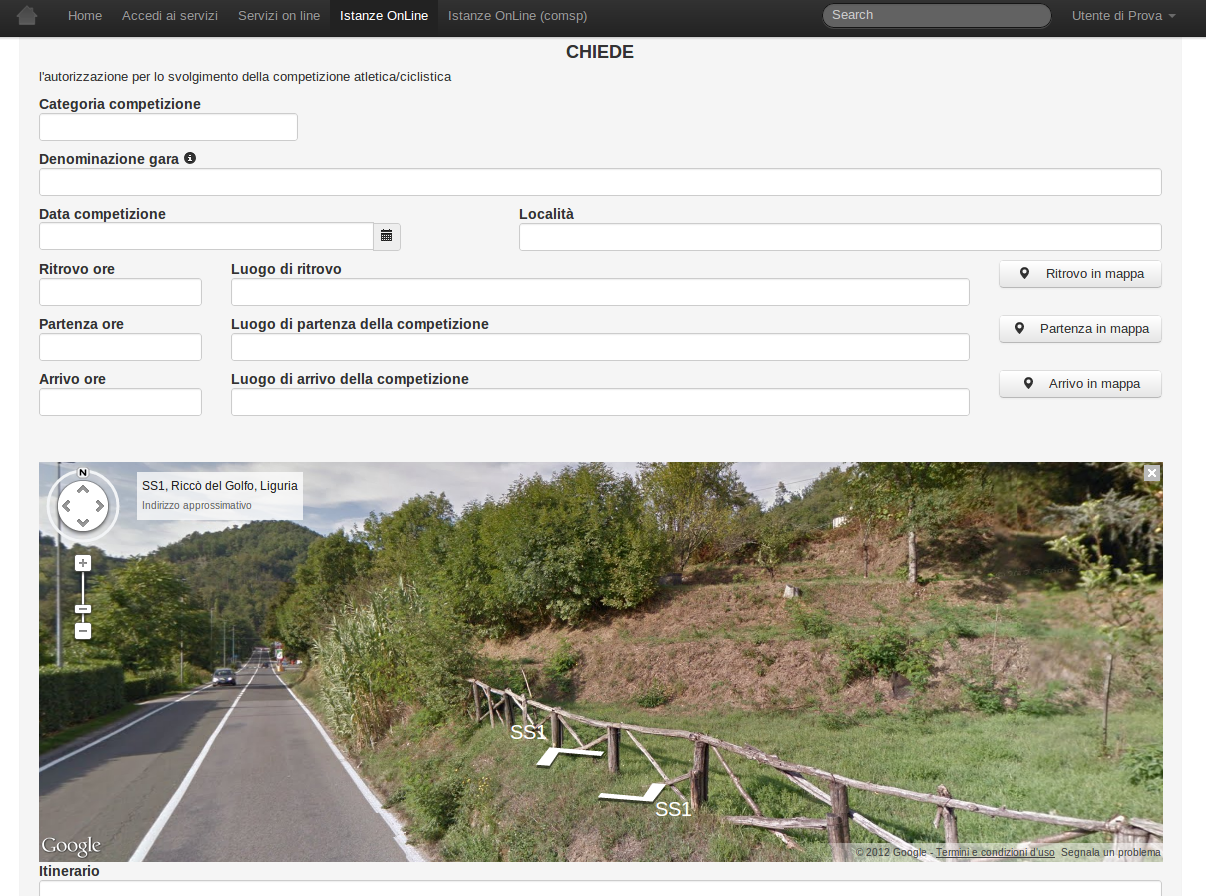Open the calendar date picker icon

386,237
